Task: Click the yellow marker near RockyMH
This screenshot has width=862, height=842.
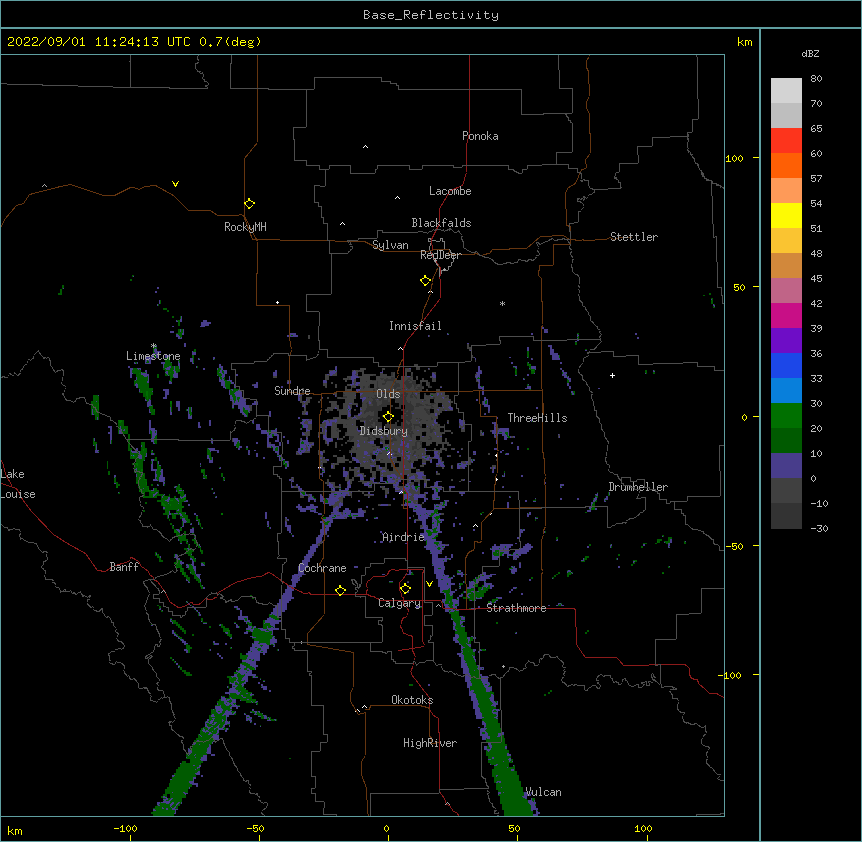Action: [x=250, y=204]
